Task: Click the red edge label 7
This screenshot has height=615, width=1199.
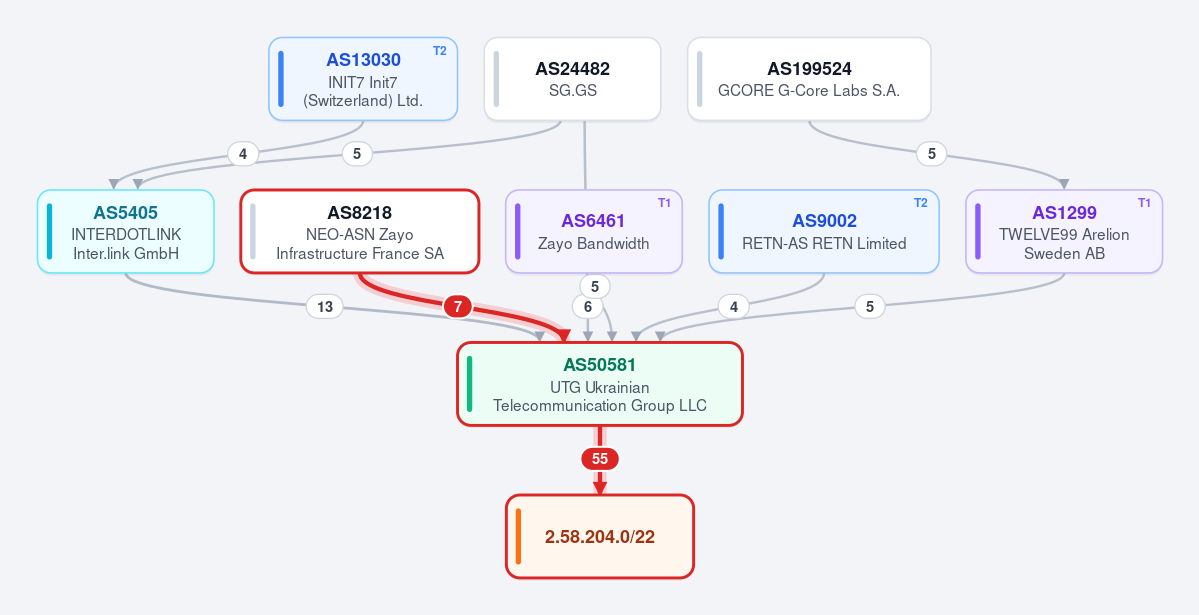Action: 457,307
